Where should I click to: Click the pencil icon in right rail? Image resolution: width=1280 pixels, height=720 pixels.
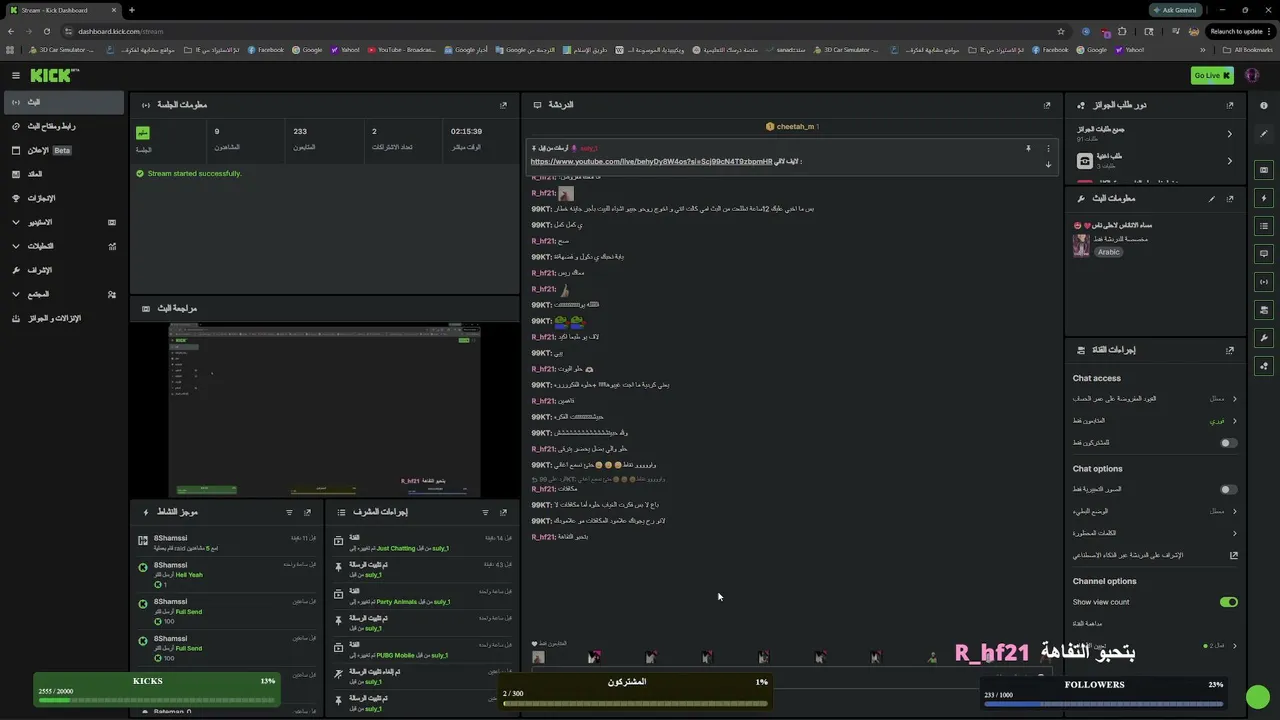[x=1264, y=134]
